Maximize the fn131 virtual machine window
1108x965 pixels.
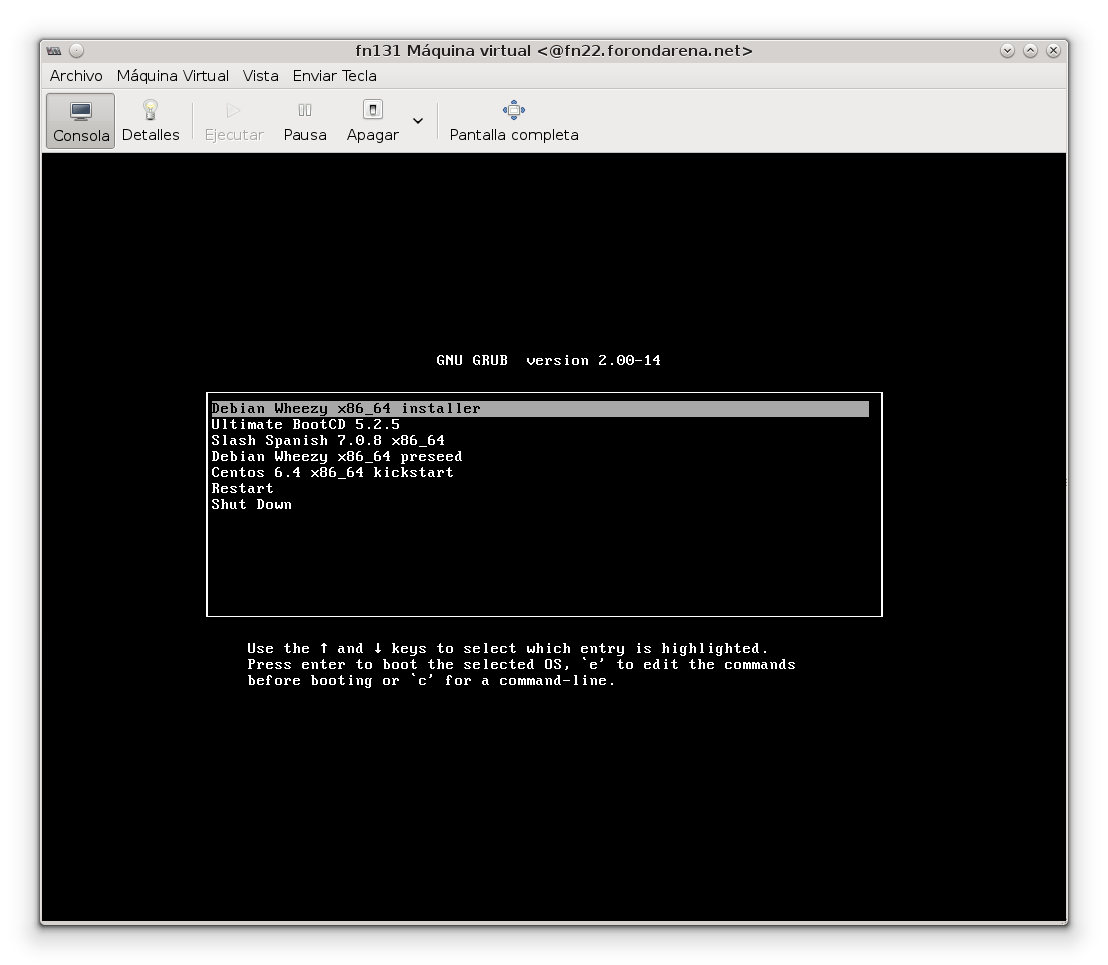click(1030, 51)
